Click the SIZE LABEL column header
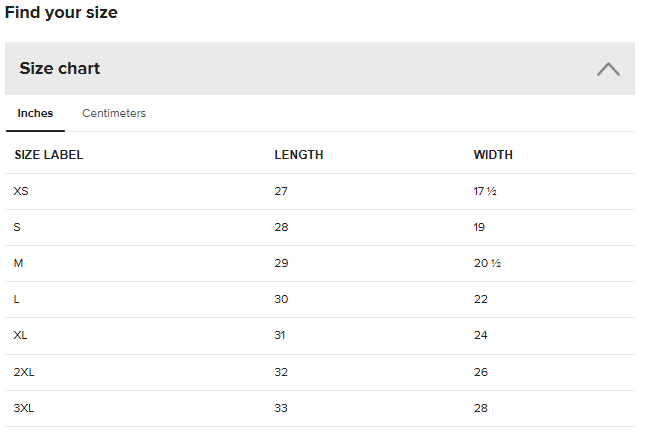Viewport: 648px width, 437px height. 49,155
